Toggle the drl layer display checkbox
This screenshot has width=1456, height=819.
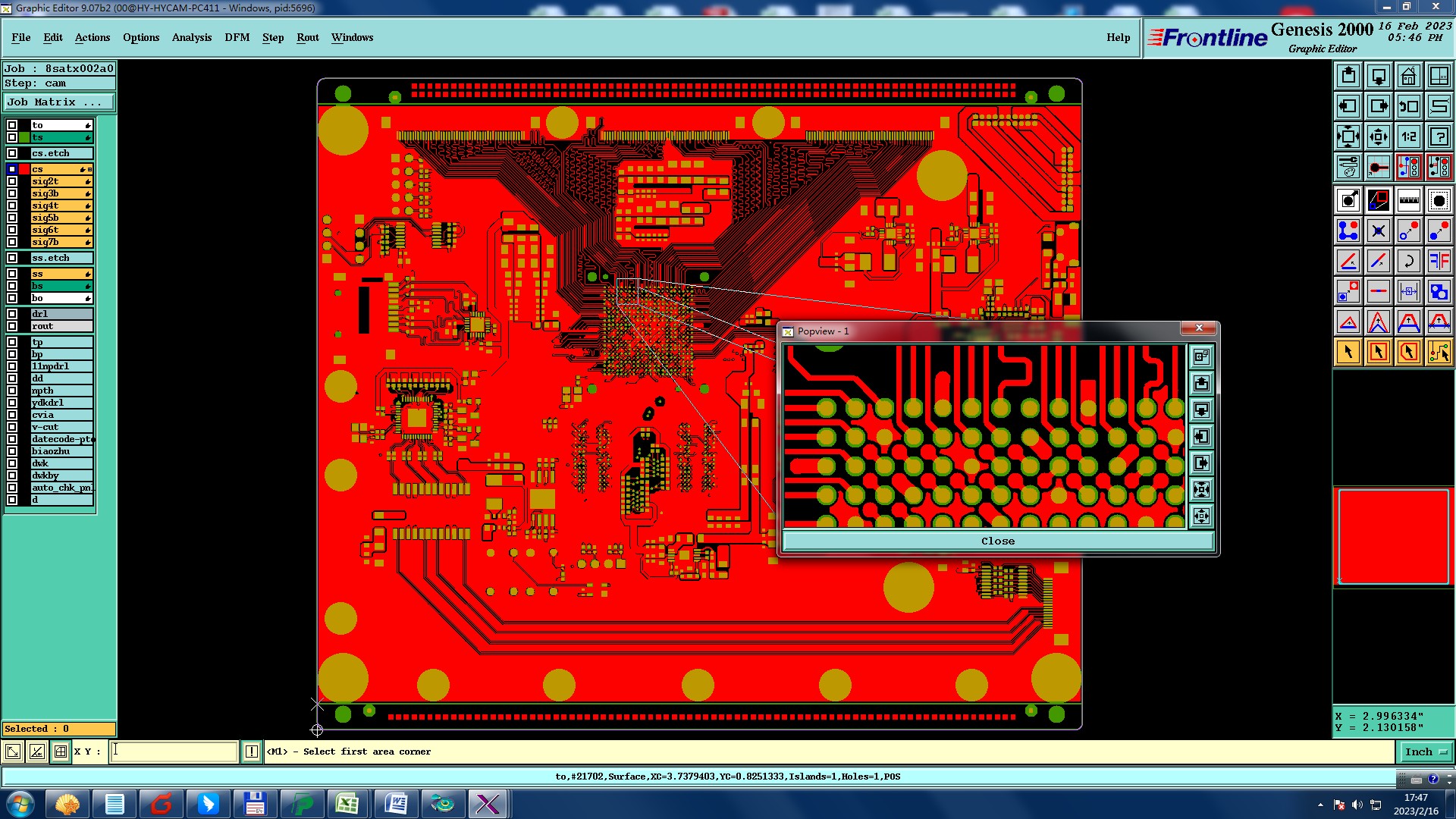click(x=12, y=314)
